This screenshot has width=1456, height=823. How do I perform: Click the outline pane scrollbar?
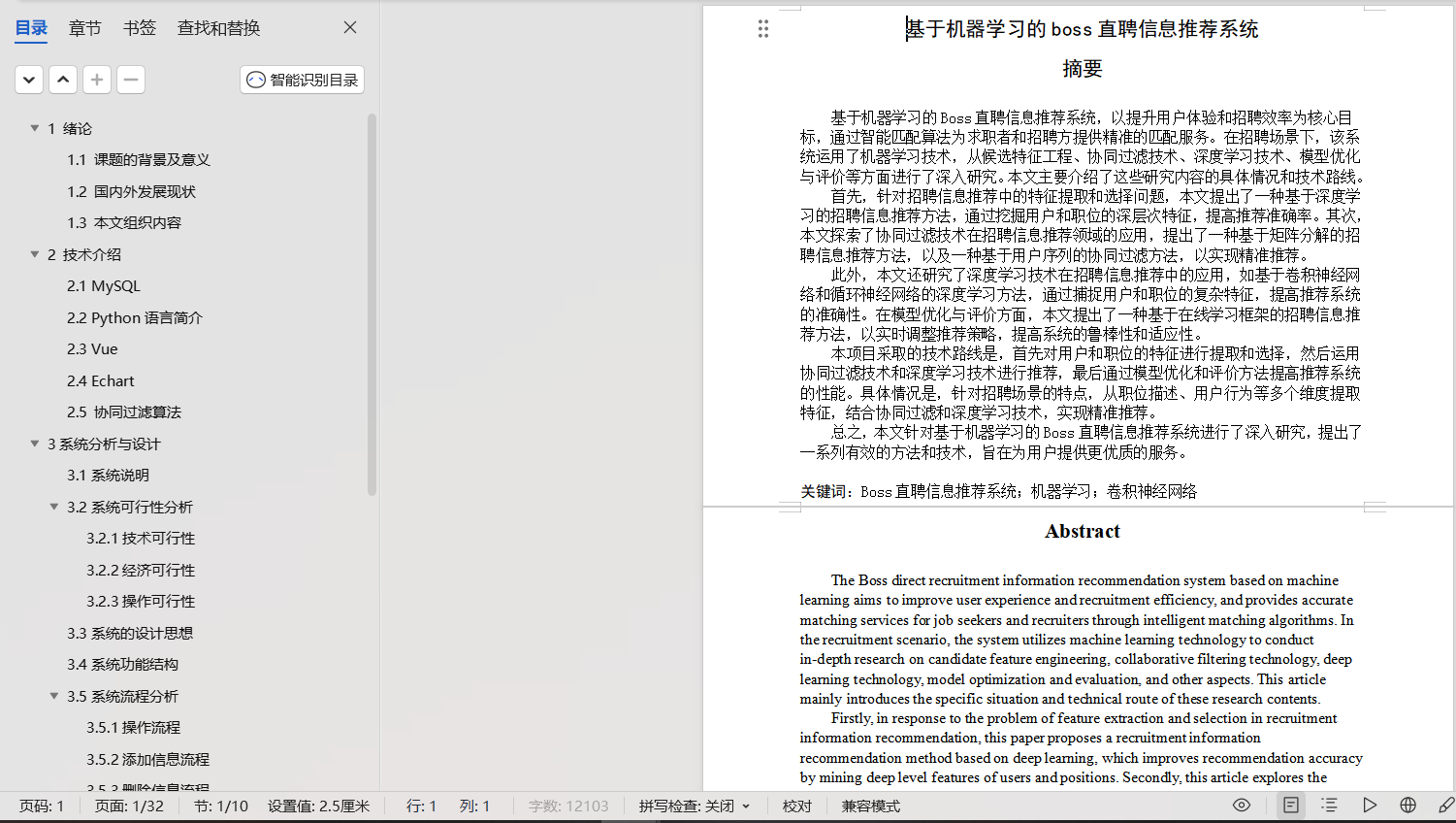[372, 304]
